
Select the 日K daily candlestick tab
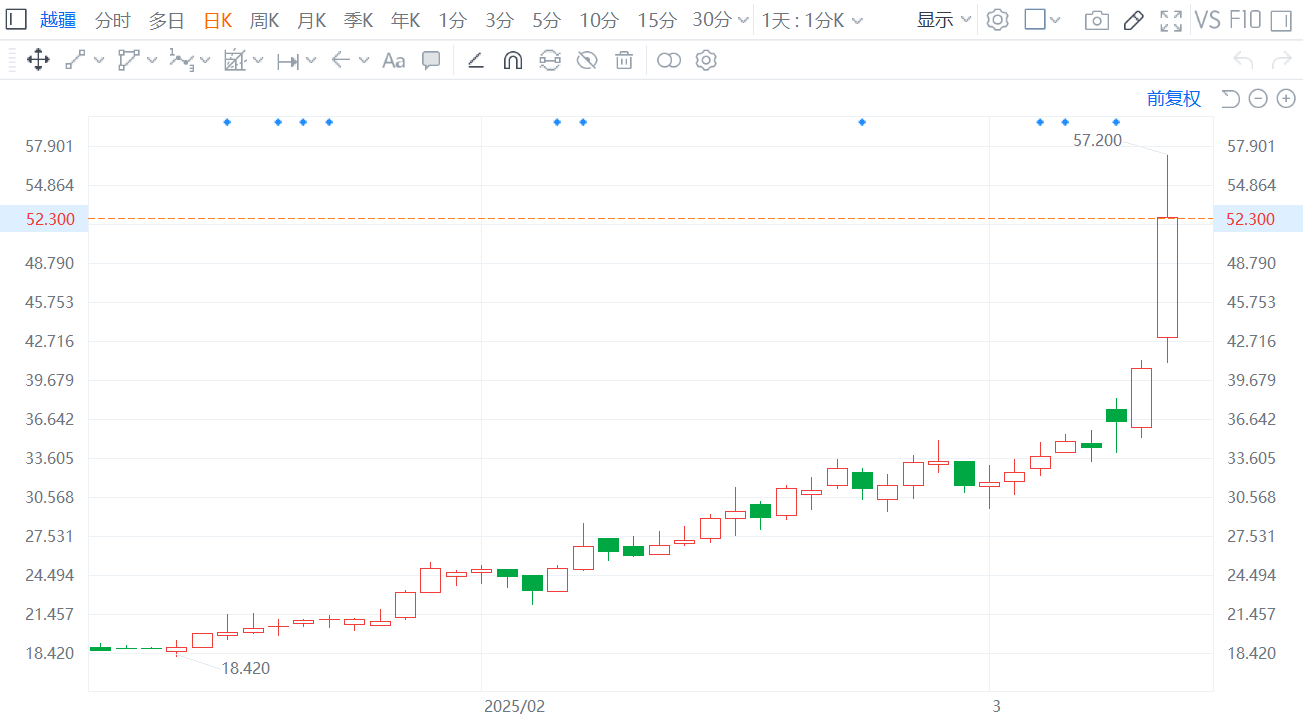click(x=217, y=20)
